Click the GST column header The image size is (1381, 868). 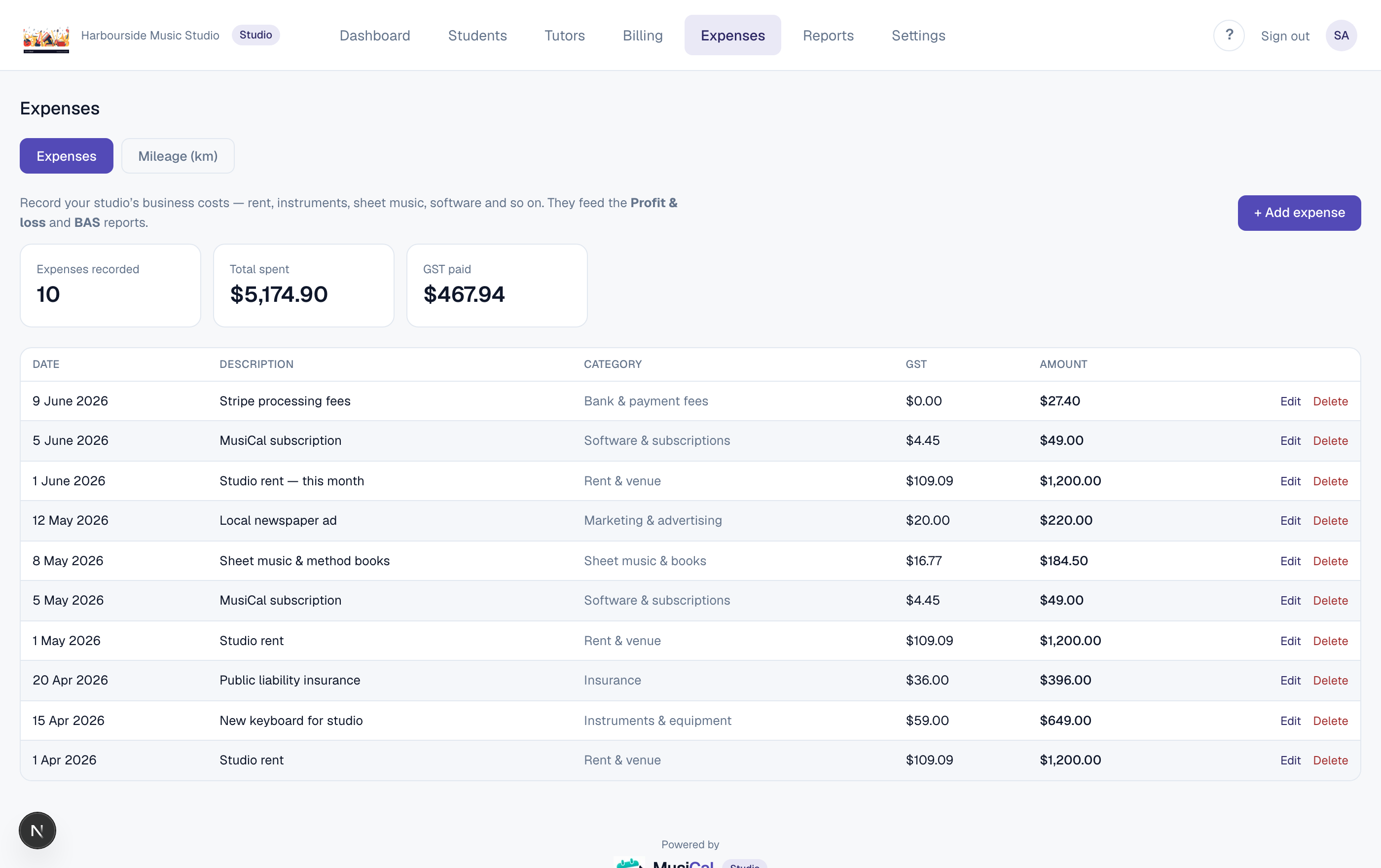point(916,364)
